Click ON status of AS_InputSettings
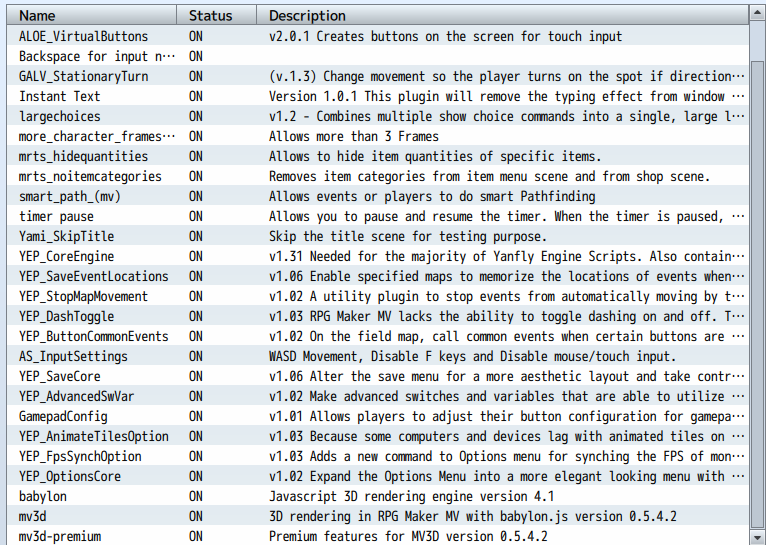This screenshot has height=545, width=766. 196,357
